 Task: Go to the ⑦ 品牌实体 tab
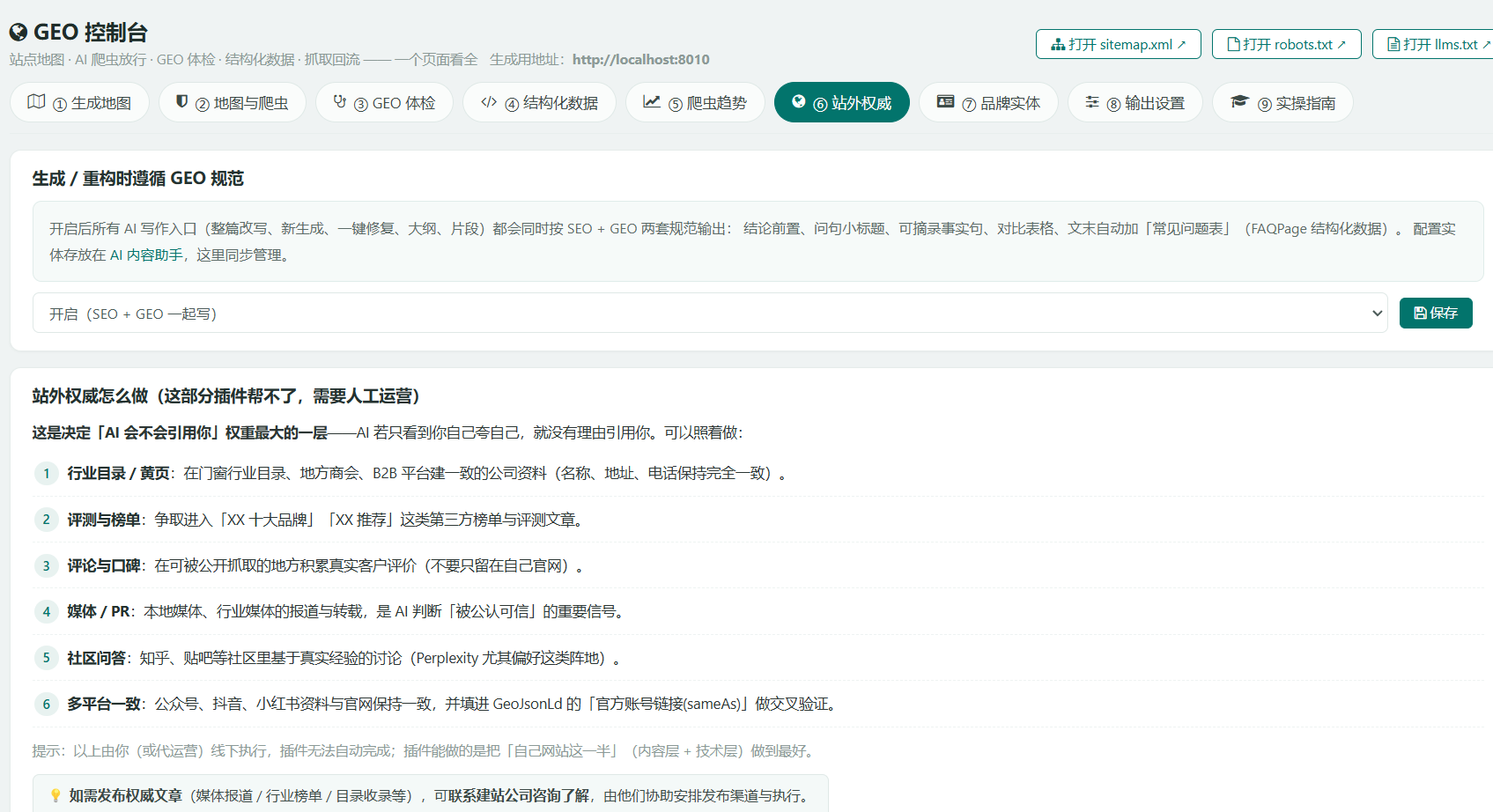pyautogui.click(x=988, y=102)
